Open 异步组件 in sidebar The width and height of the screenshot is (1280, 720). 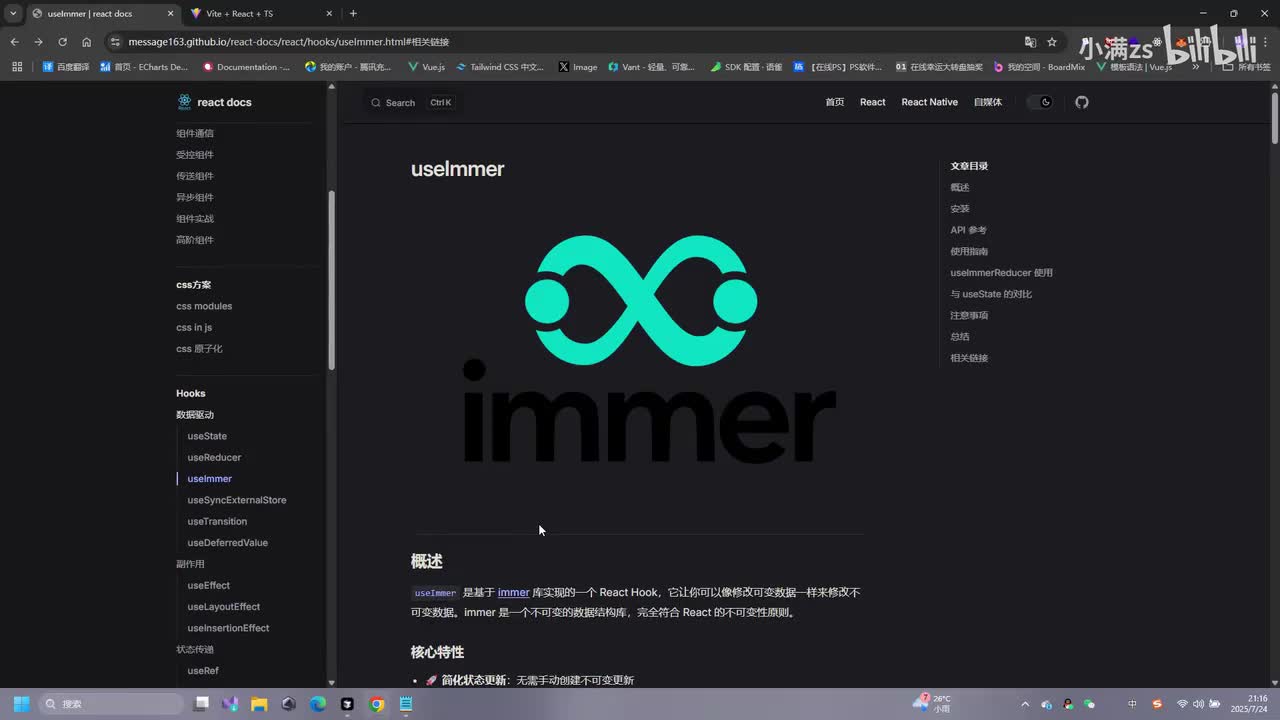pos(195,197)
